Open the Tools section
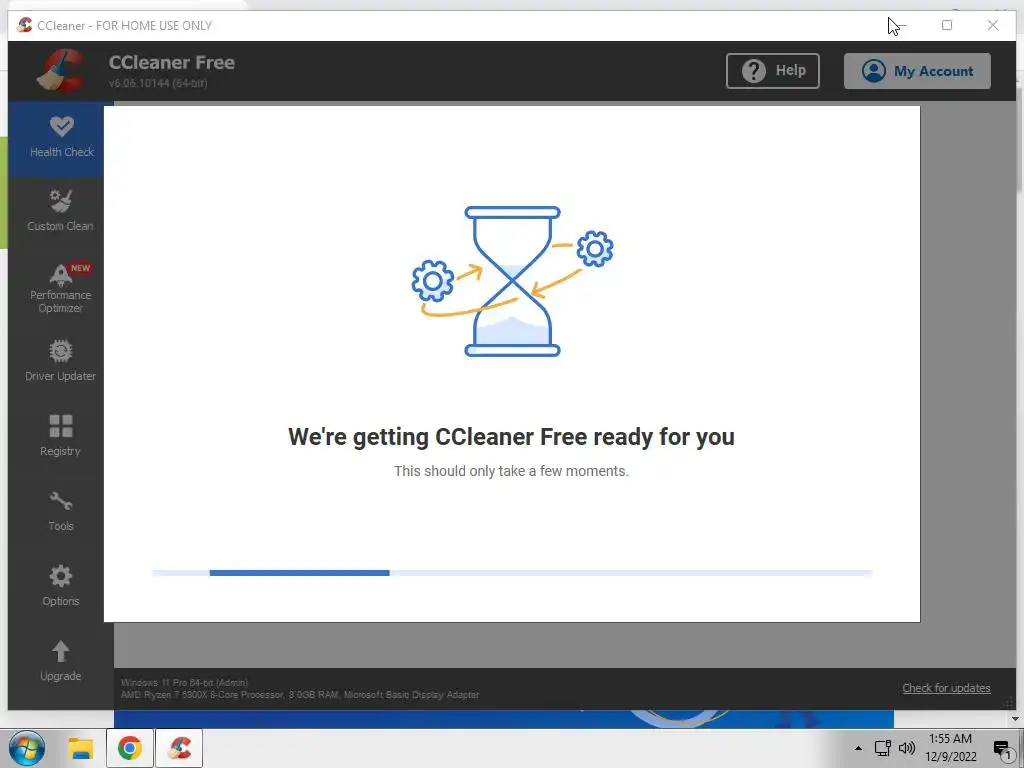This screenshot has width=1024, height=768. [60, 511]
